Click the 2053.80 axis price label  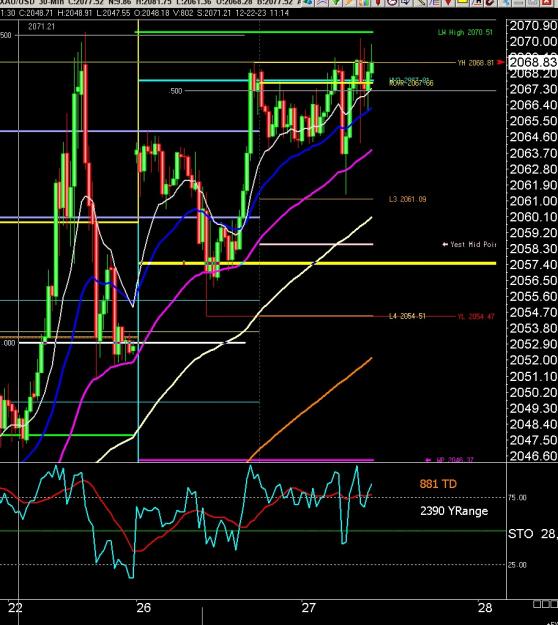point(533,328)
